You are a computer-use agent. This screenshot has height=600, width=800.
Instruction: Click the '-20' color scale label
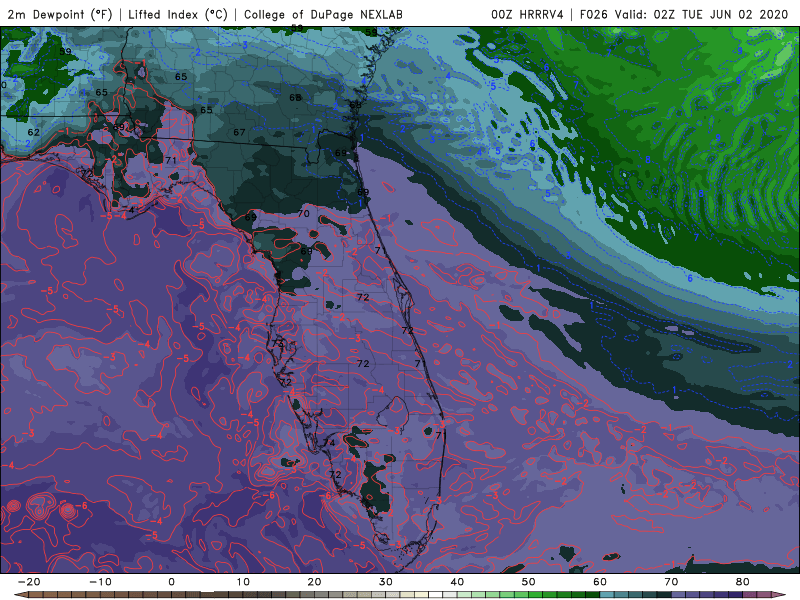tap(29, 582)
